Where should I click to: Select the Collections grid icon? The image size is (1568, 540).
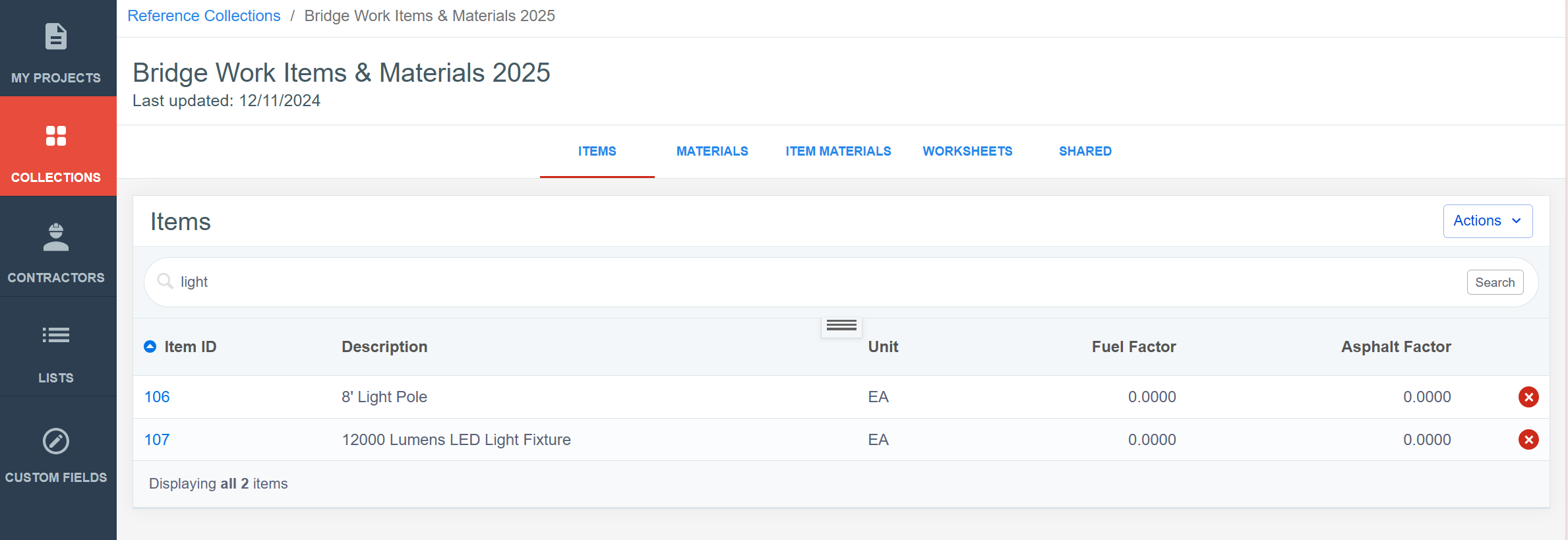coord(56,136)
